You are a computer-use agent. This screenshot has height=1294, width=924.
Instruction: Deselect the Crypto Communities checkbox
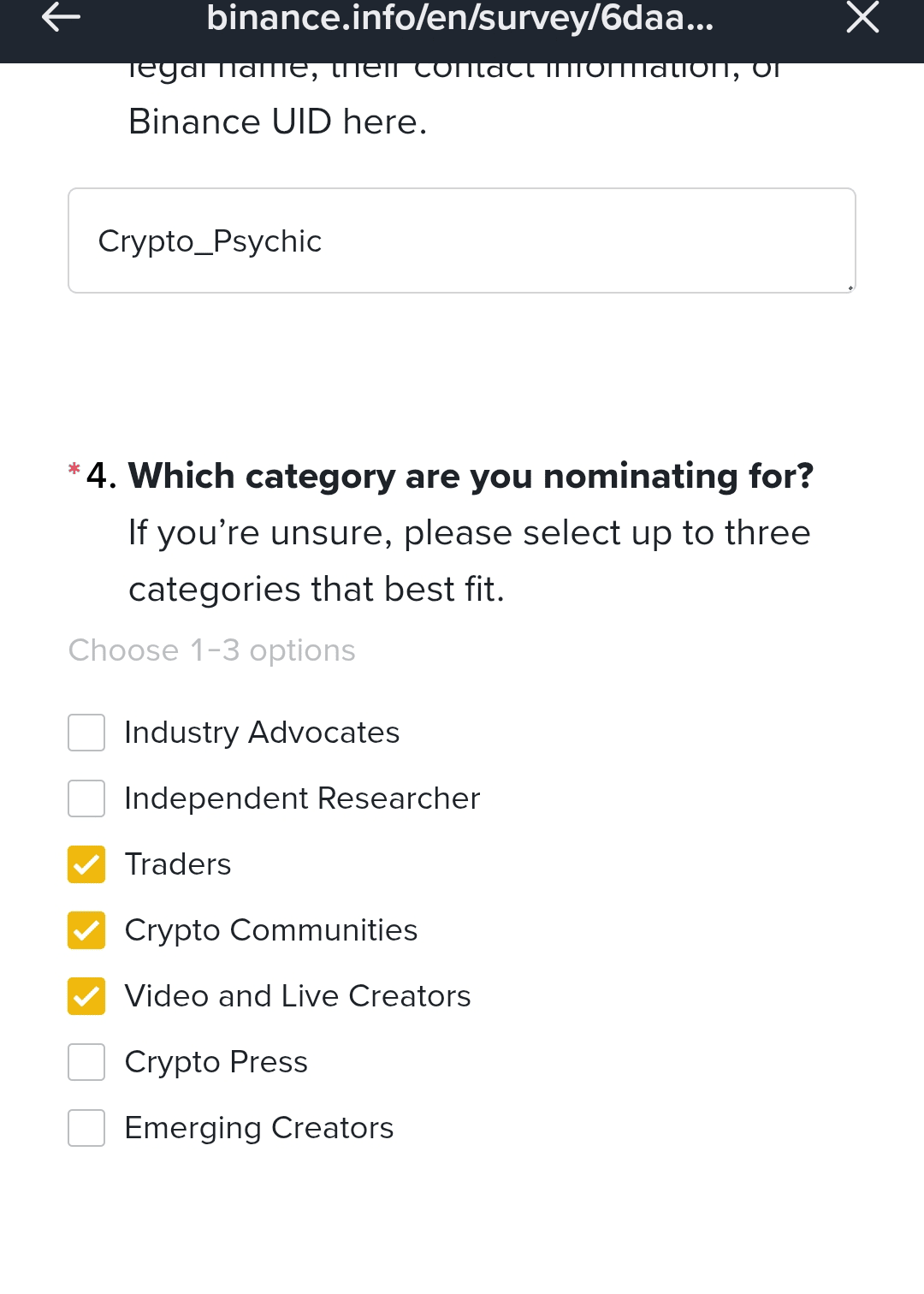tap(86, 930)
